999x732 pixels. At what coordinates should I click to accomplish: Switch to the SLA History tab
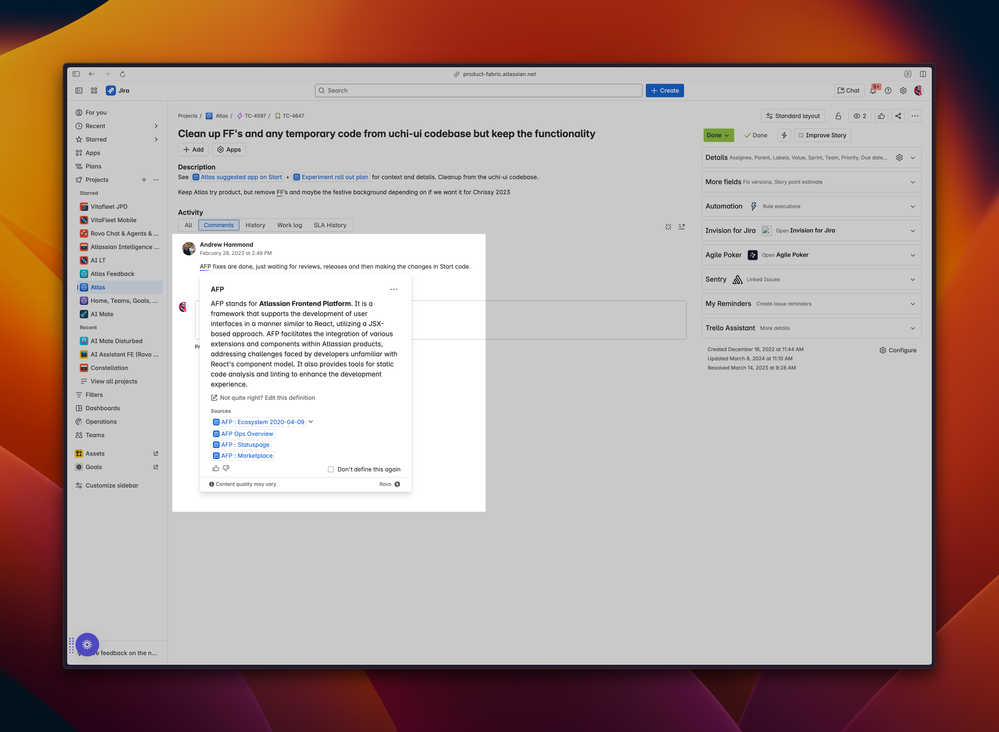pyautogui.click(x=330, y=225)
